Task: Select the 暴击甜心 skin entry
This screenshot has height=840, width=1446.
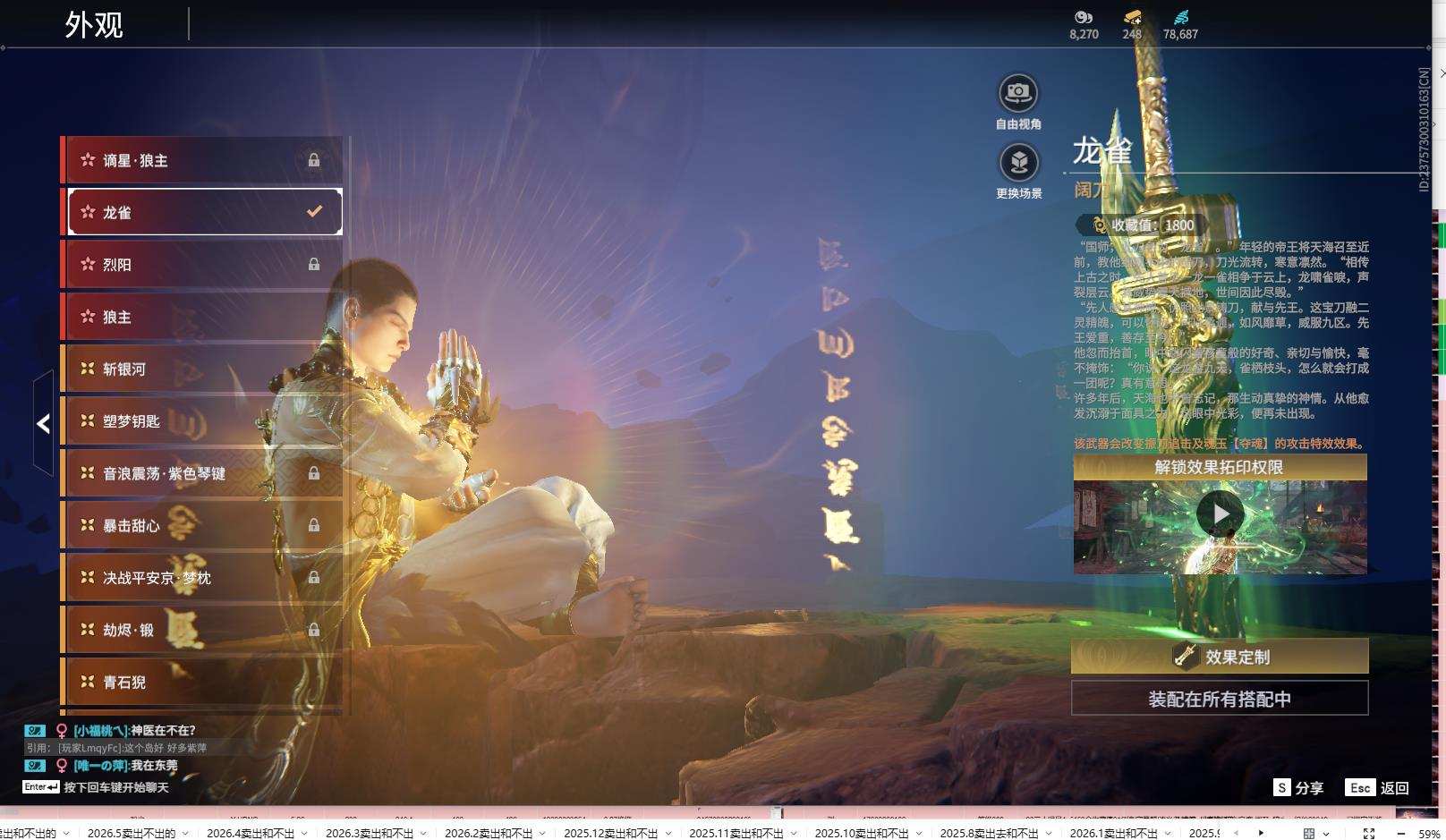Action: tap(202, 525)
